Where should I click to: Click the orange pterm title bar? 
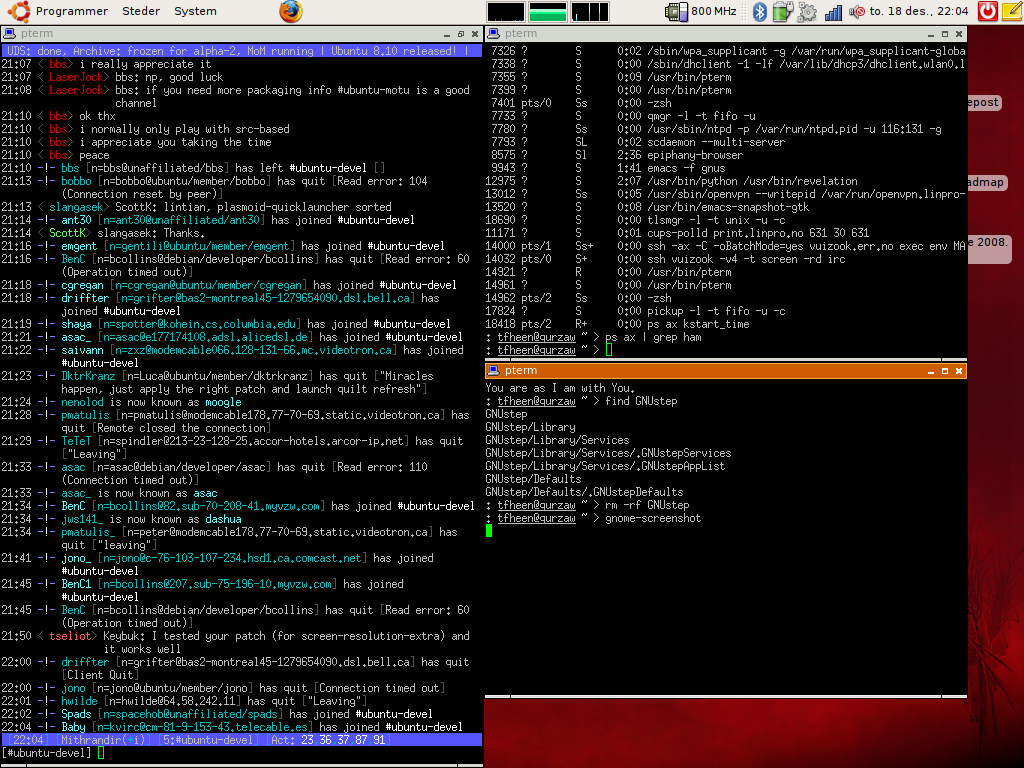point(726,370)
